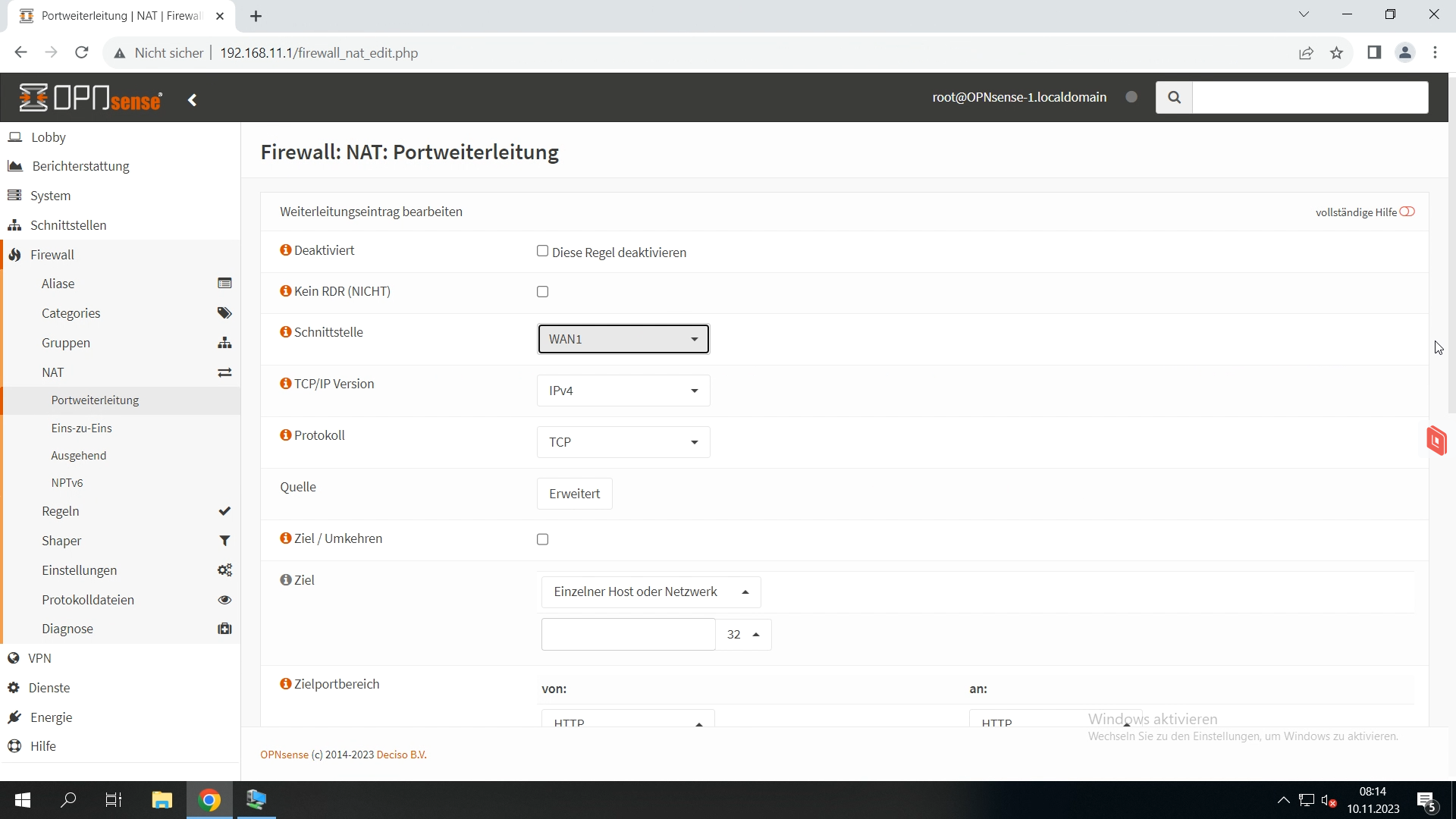This screenshot has height=819, width=1456.
Task: Click the Diagnose medkit icon
Action: [x=224, y=629]
